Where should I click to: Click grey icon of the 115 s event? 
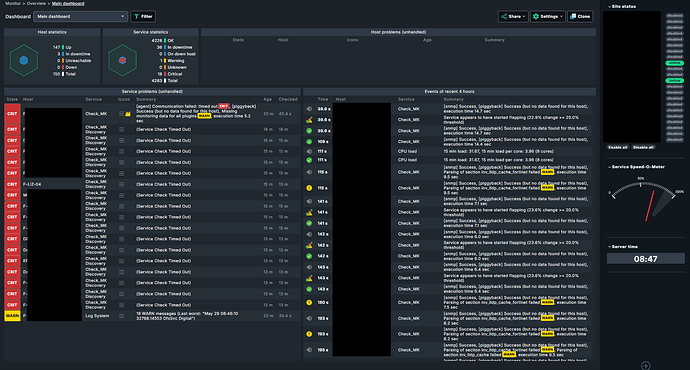pyautogui.click(x=309, y=172)
